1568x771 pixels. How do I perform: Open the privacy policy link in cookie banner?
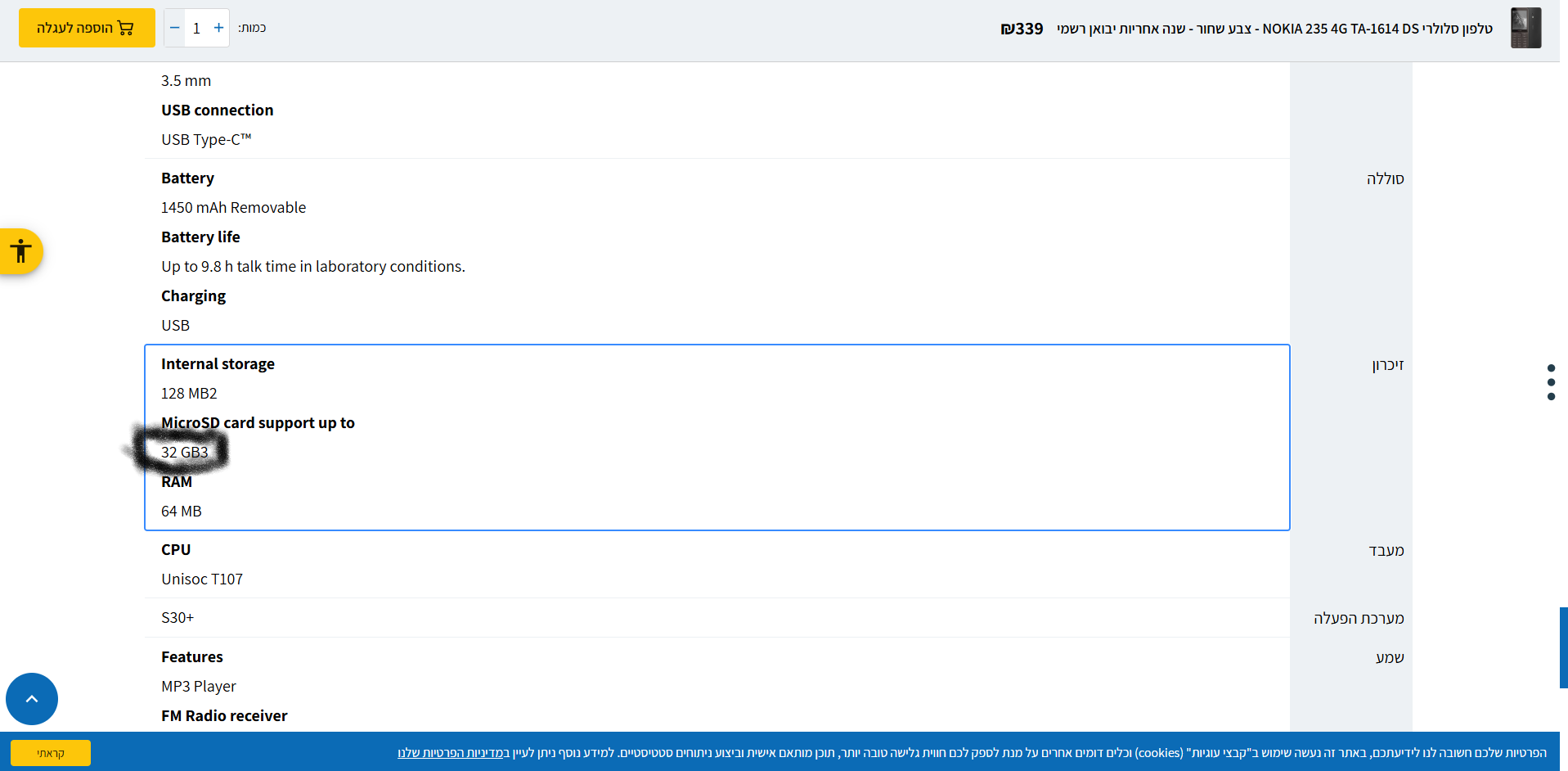453,753
